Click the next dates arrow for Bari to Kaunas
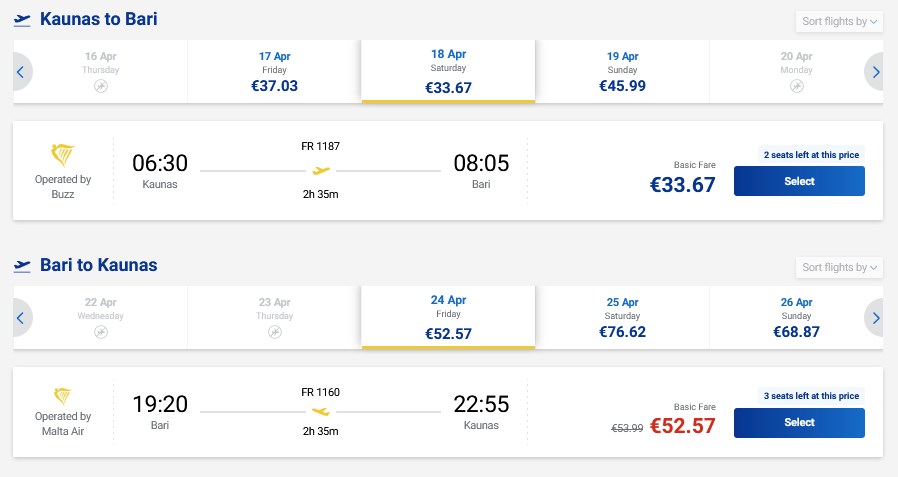898x477 pixels. pyautogui.click(x=876, y=318)
